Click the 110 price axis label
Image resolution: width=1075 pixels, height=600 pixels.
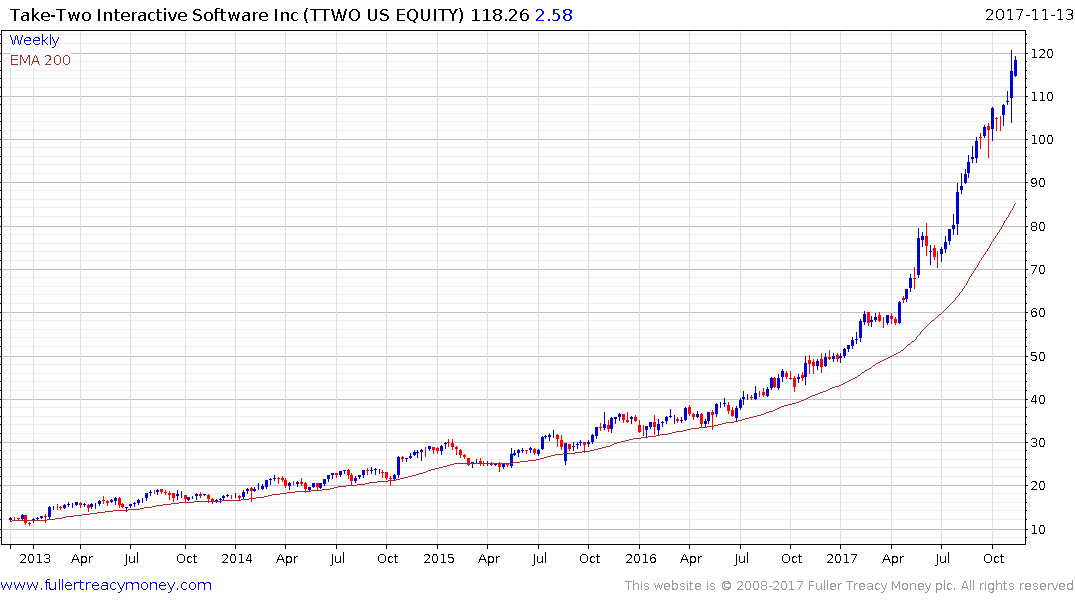tap(1042, 97)
